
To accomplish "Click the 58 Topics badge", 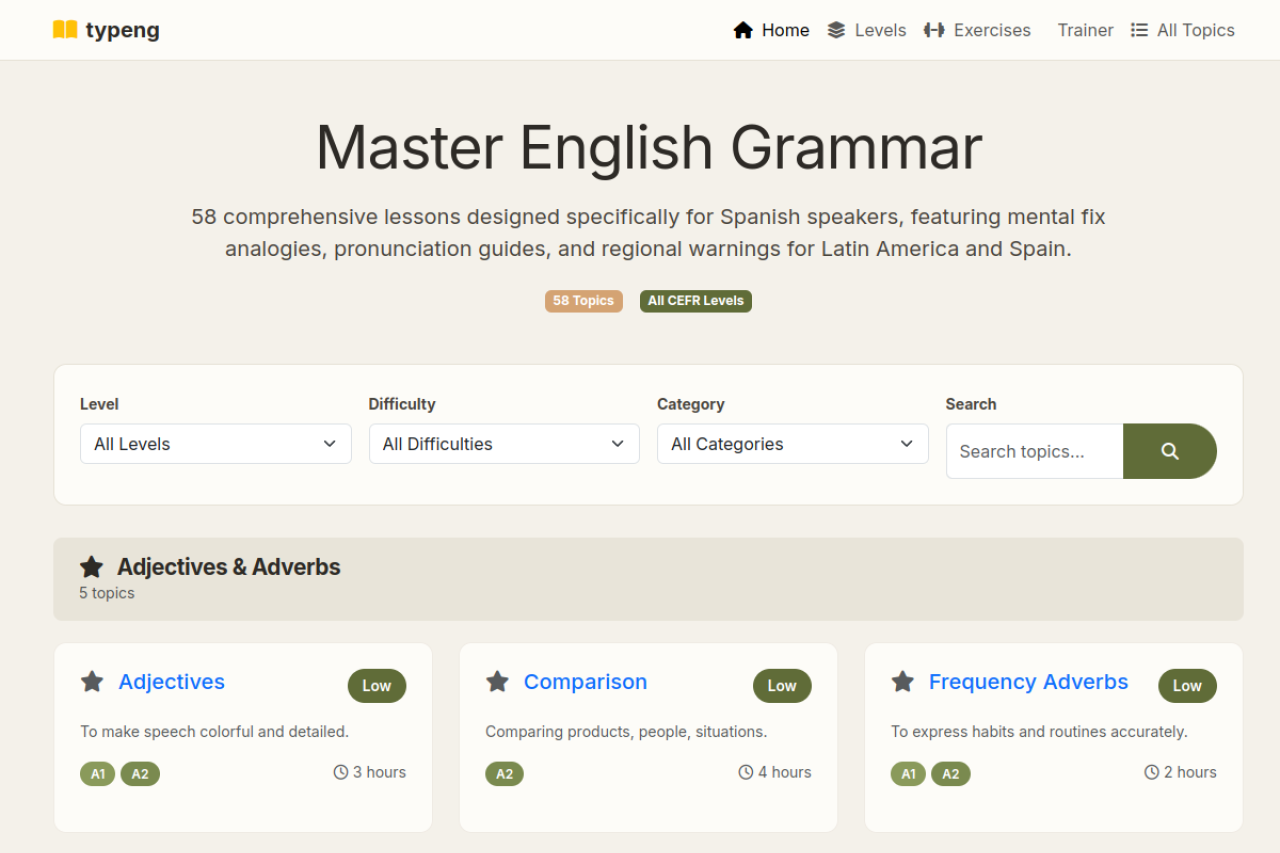I will [x=584, y=301].
